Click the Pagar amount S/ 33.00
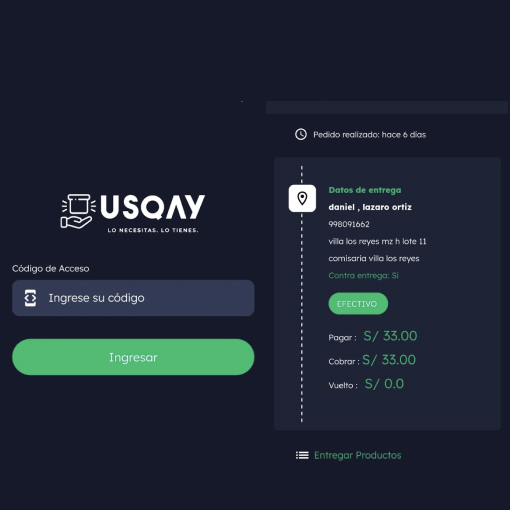This screenshot has height=510, width=510. pos(390,336)
